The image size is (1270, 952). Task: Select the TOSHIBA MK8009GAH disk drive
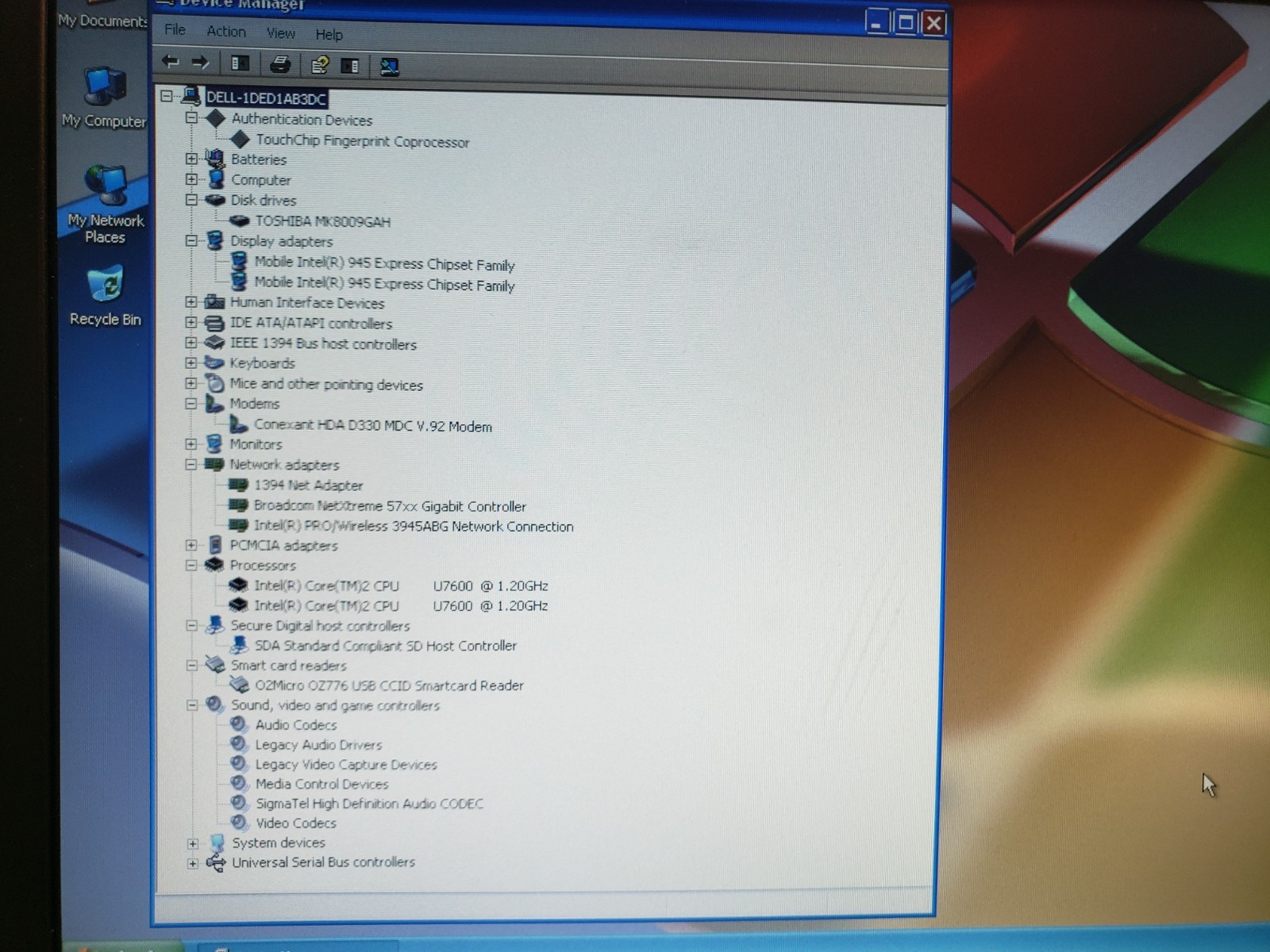(322, 221)
